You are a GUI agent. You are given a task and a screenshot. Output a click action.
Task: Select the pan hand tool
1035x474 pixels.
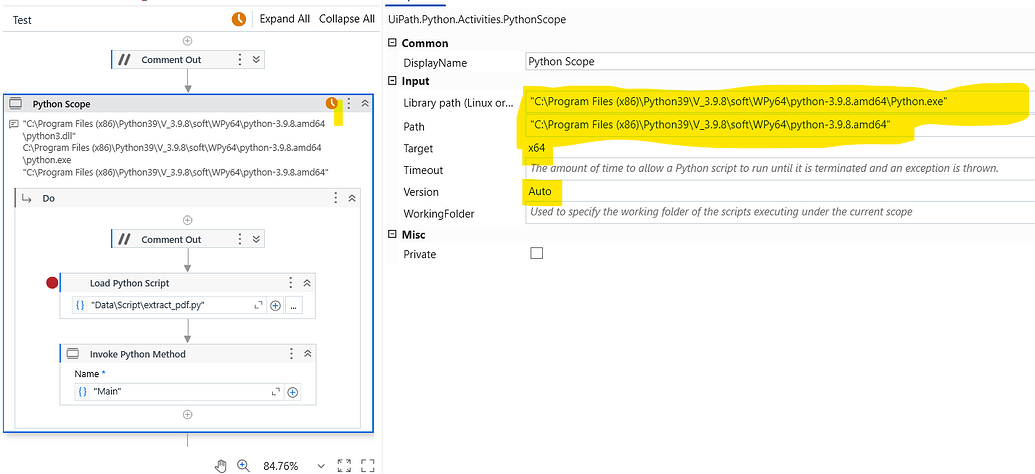(x=223, y=465)
